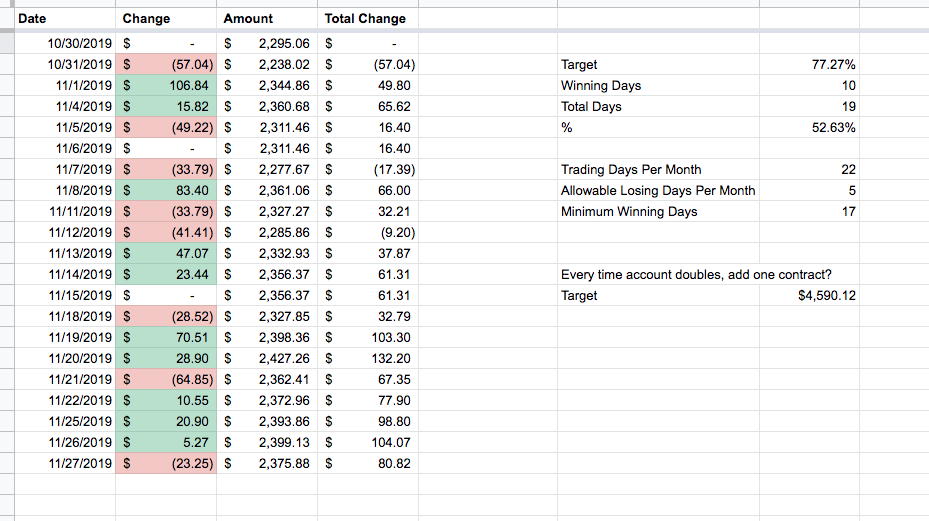929x521 pixels.
Task: Click the 2,285.86 amount cell
Action: point(267,232)
